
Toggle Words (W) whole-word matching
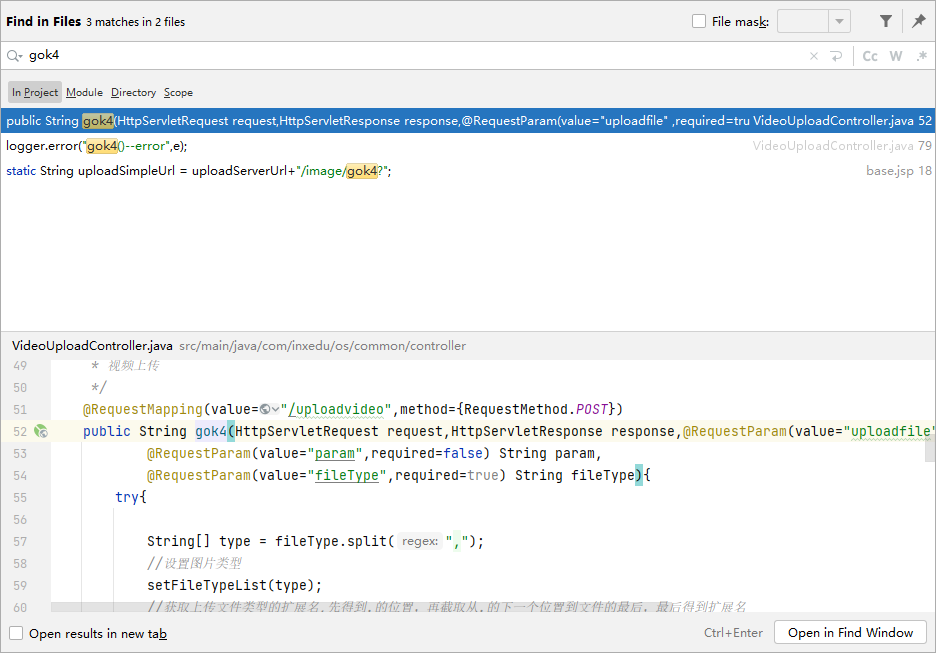pos(895,56)
